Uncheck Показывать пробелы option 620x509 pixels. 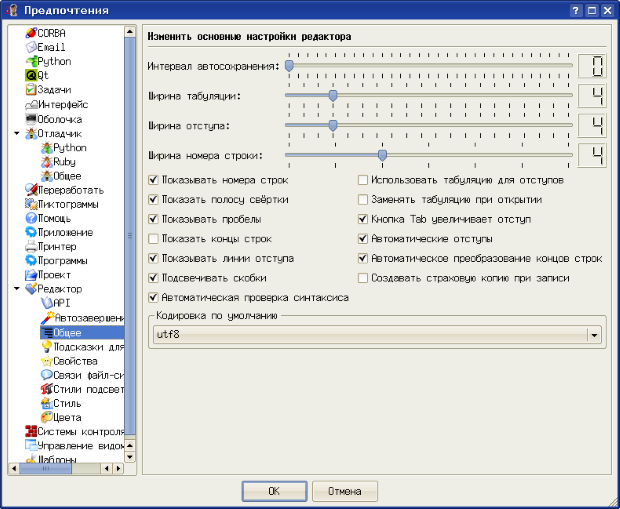click(153, 219)
